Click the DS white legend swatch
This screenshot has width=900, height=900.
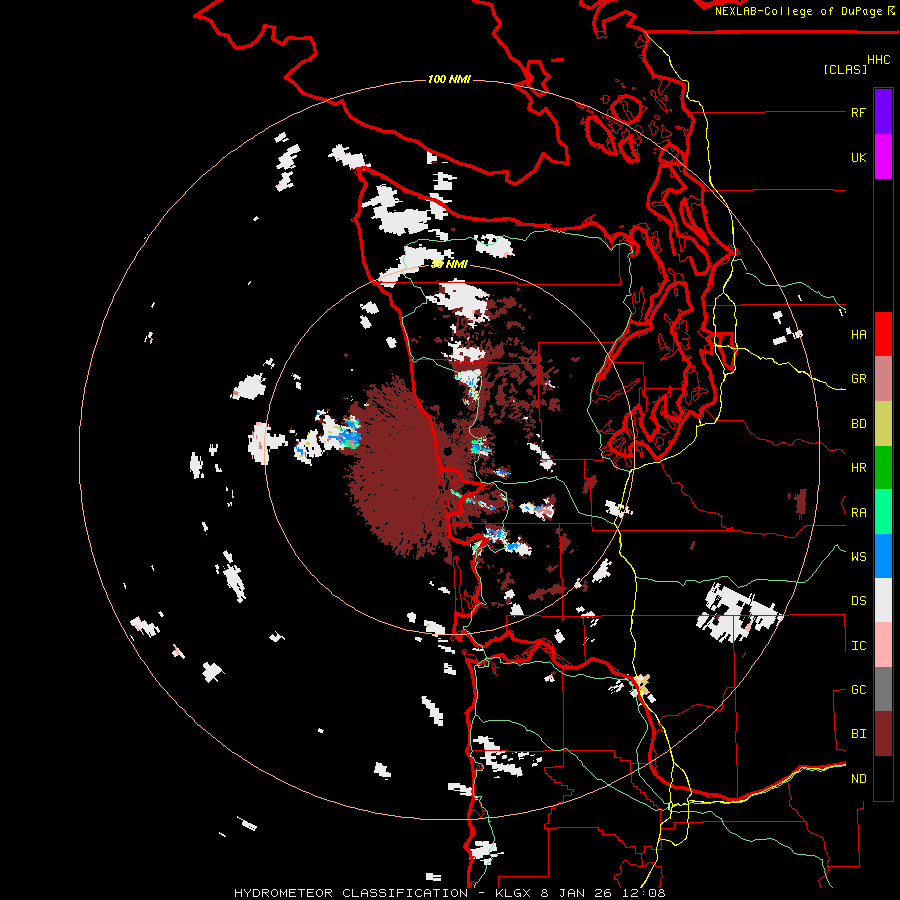coord(883,600)
